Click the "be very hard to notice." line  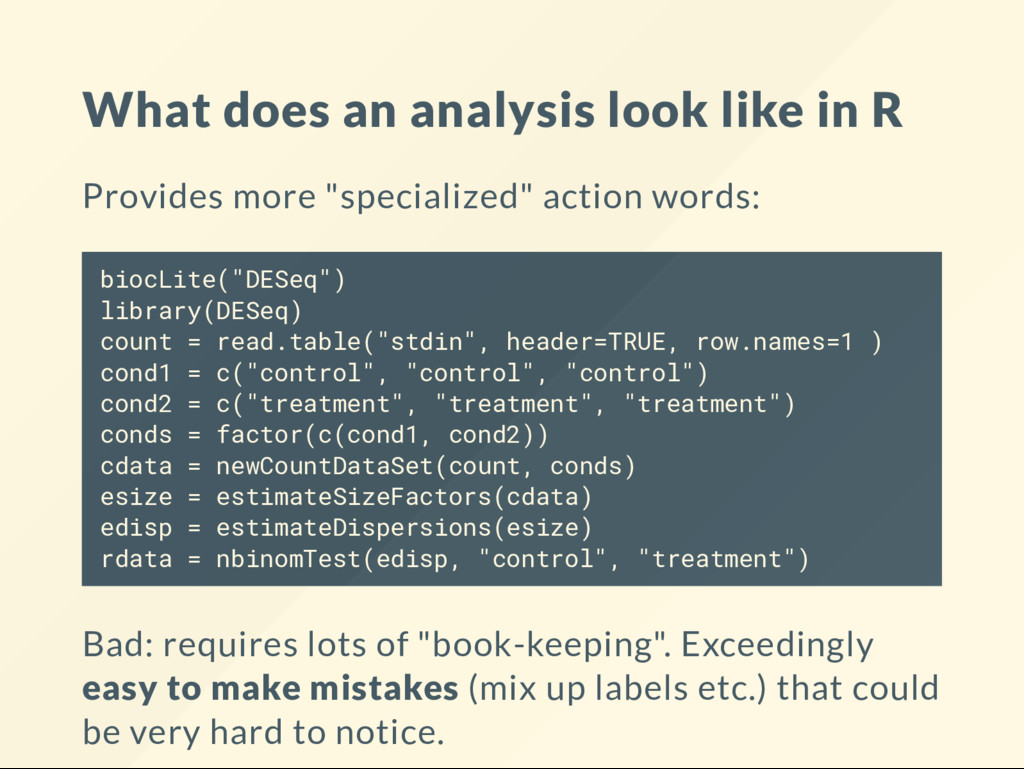[263, 732]
